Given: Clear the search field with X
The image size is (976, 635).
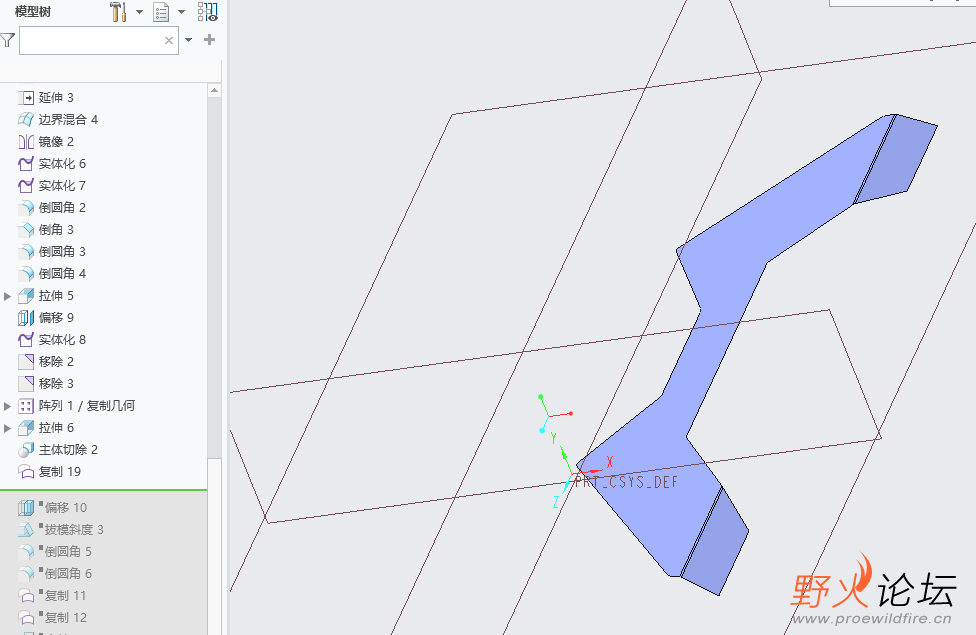Looking at the screenshot, I should pos(169,40).
